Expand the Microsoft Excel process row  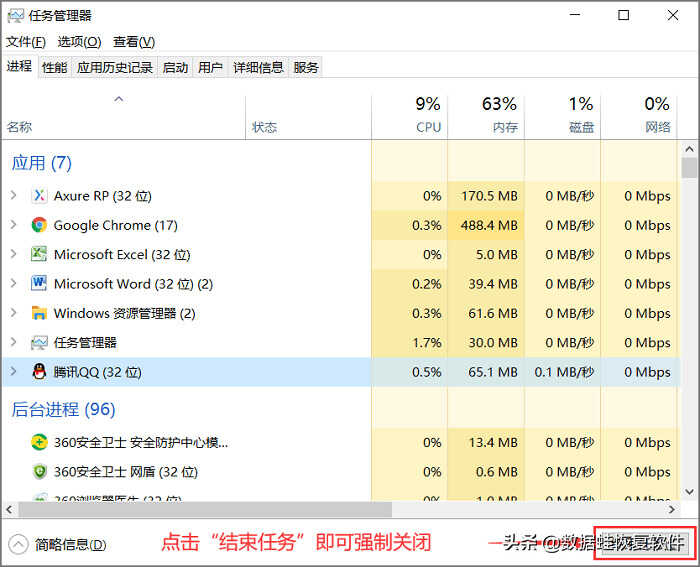13,254
